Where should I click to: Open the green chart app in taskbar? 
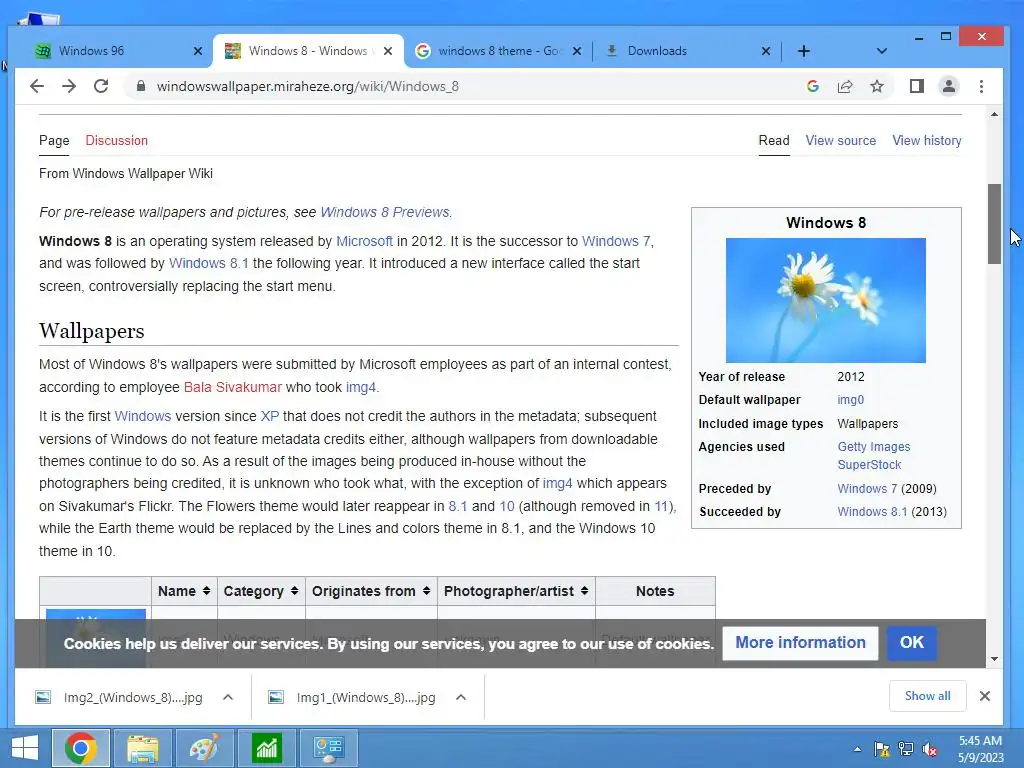click(x=266, y=748)
